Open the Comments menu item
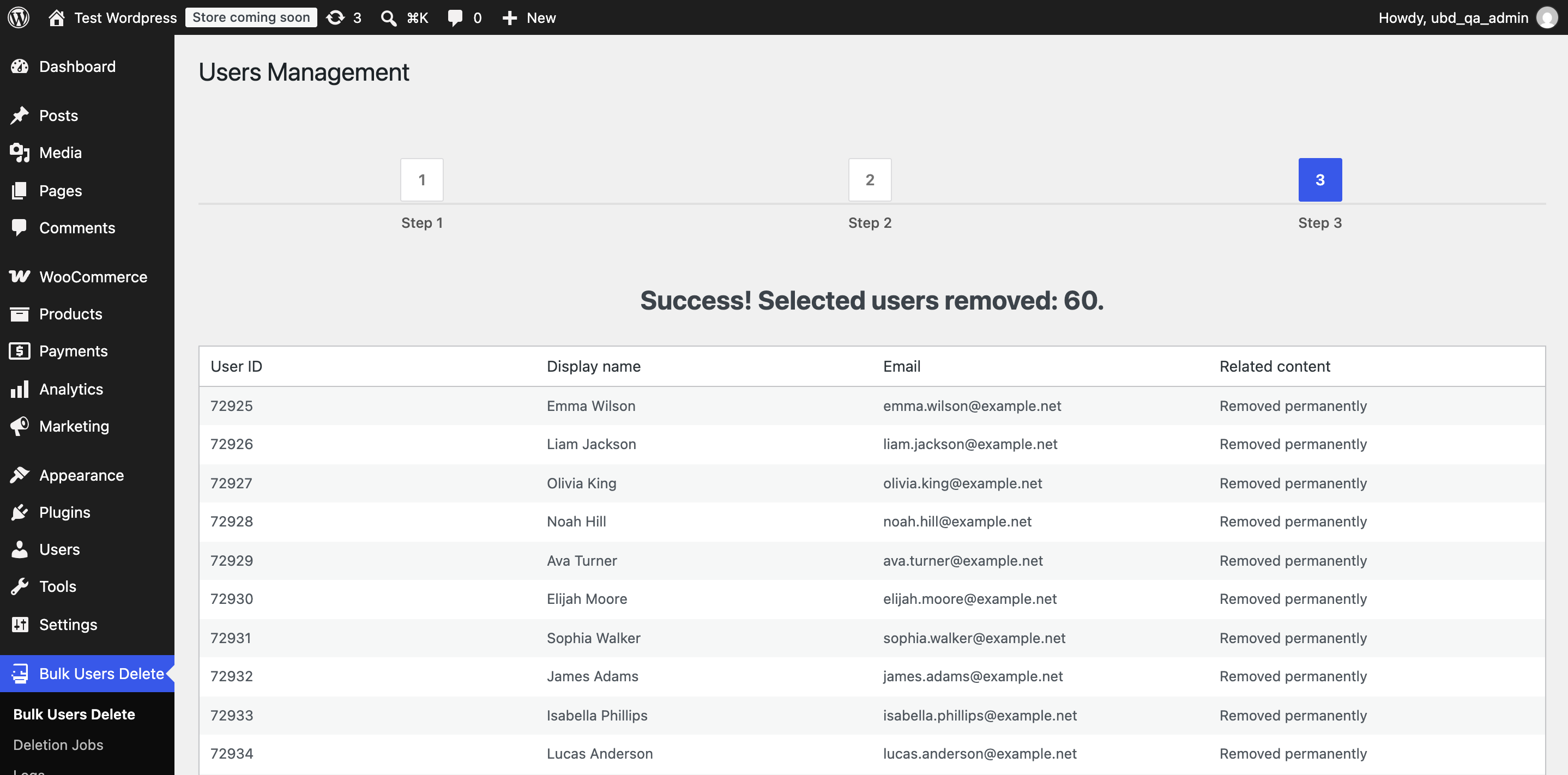 tap(87, 227)
